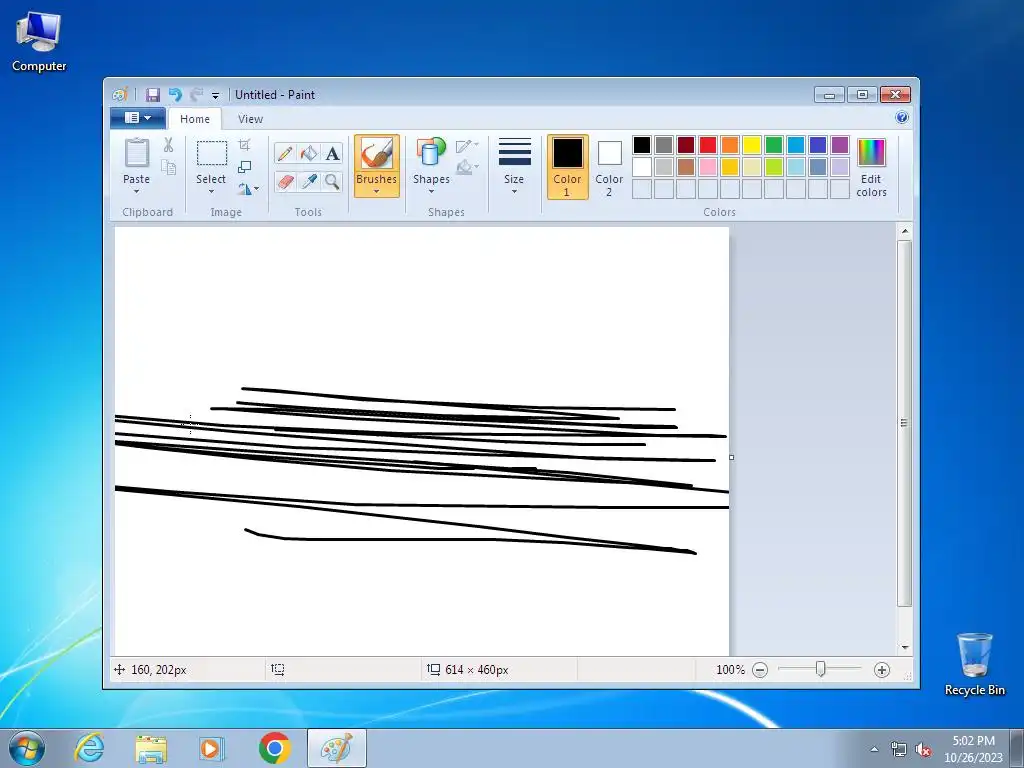Click zoom out minus button

(x=760, y=670)
